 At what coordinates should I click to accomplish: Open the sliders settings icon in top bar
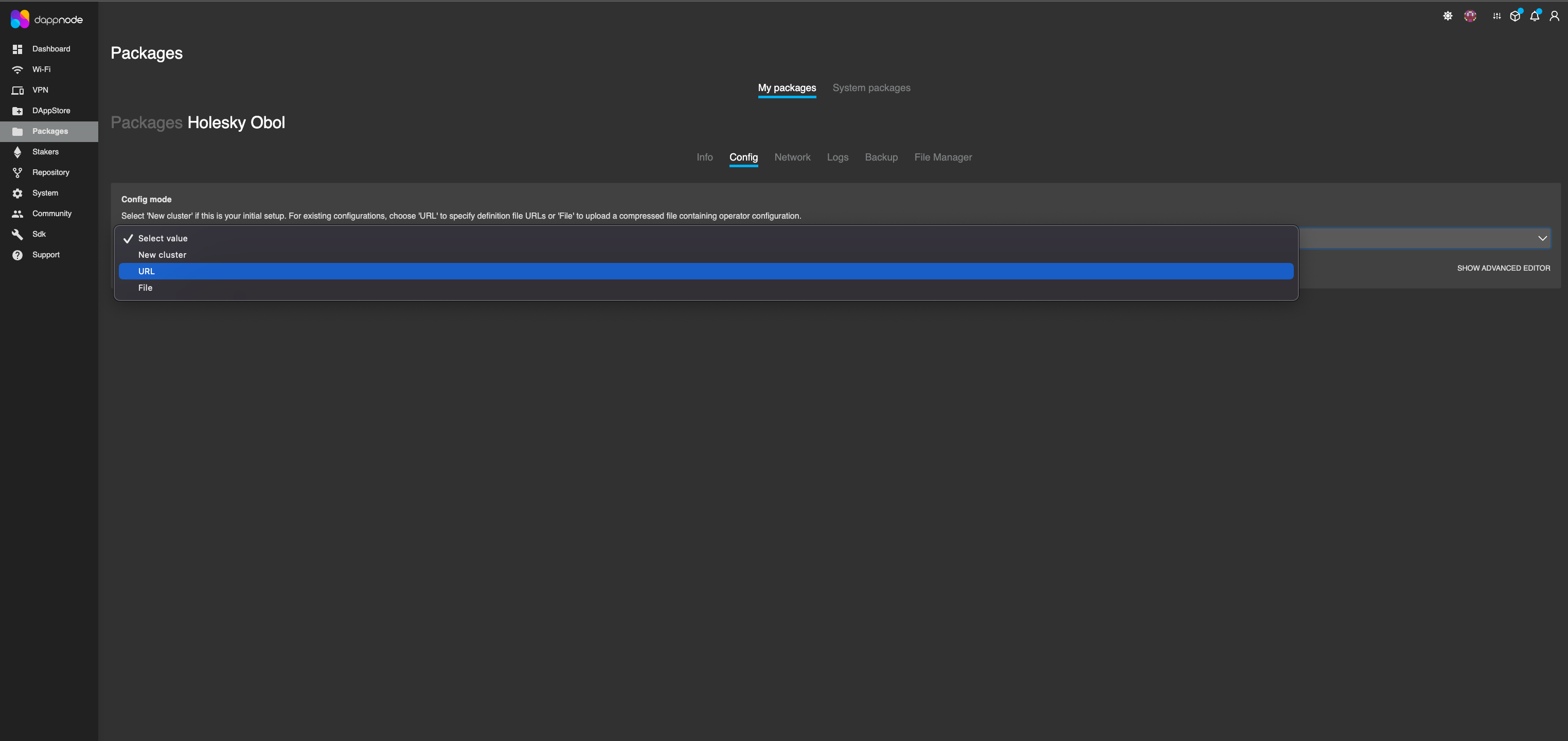(x=1497, y=16)
